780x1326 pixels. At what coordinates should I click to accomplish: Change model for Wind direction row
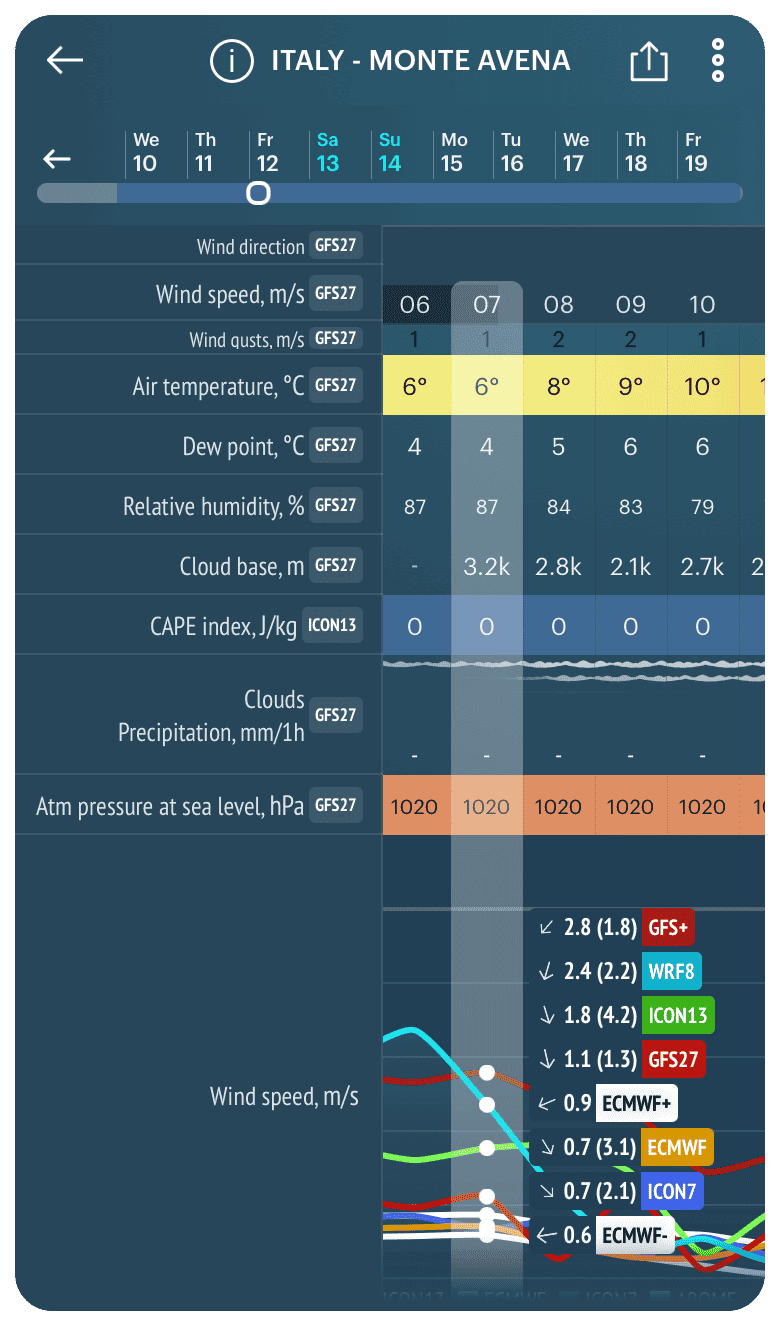(x=336, y=246)
